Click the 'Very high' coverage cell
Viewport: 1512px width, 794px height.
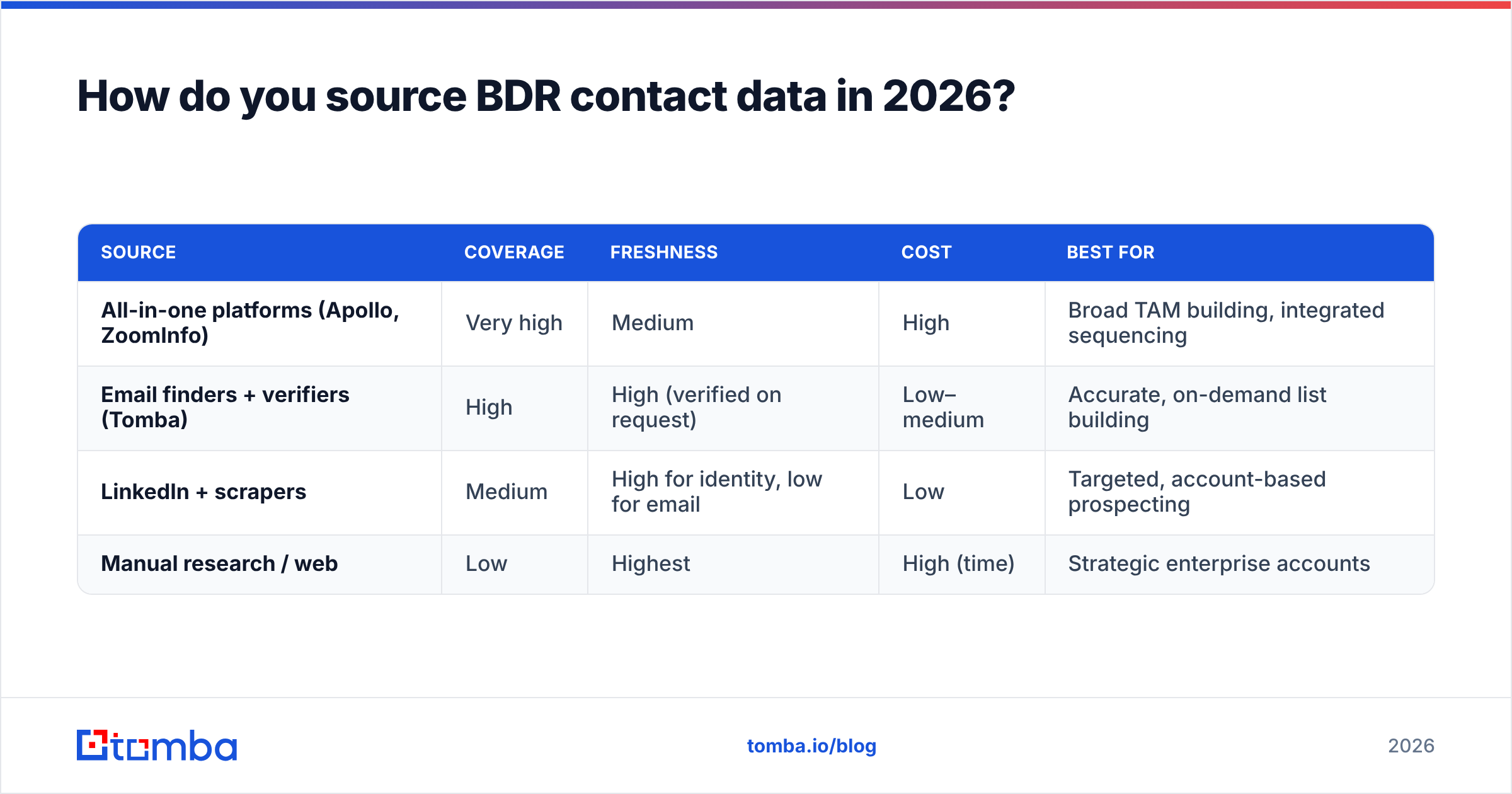515,323
